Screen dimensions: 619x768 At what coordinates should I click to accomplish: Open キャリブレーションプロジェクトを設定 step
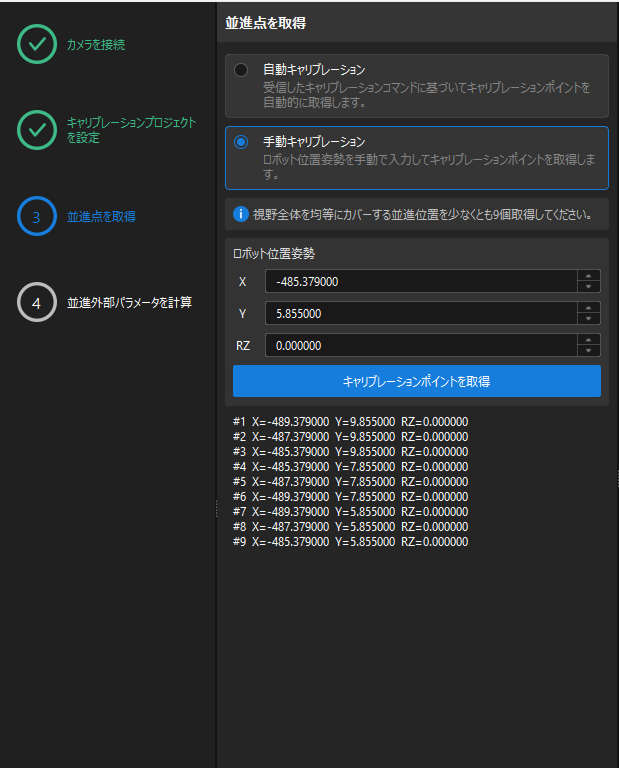(x=131, y=130)
